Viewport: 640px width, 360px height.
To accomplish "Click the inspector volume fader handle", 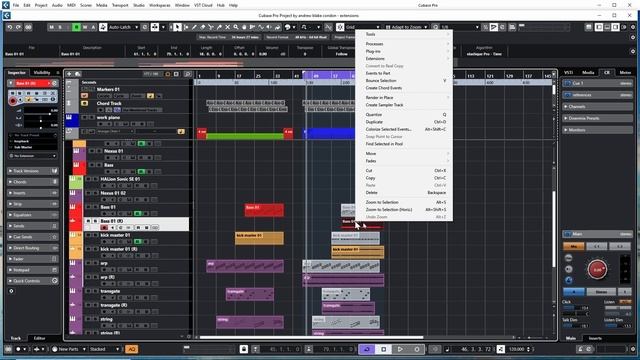I will pyautogui.click(x=50, y=114).
